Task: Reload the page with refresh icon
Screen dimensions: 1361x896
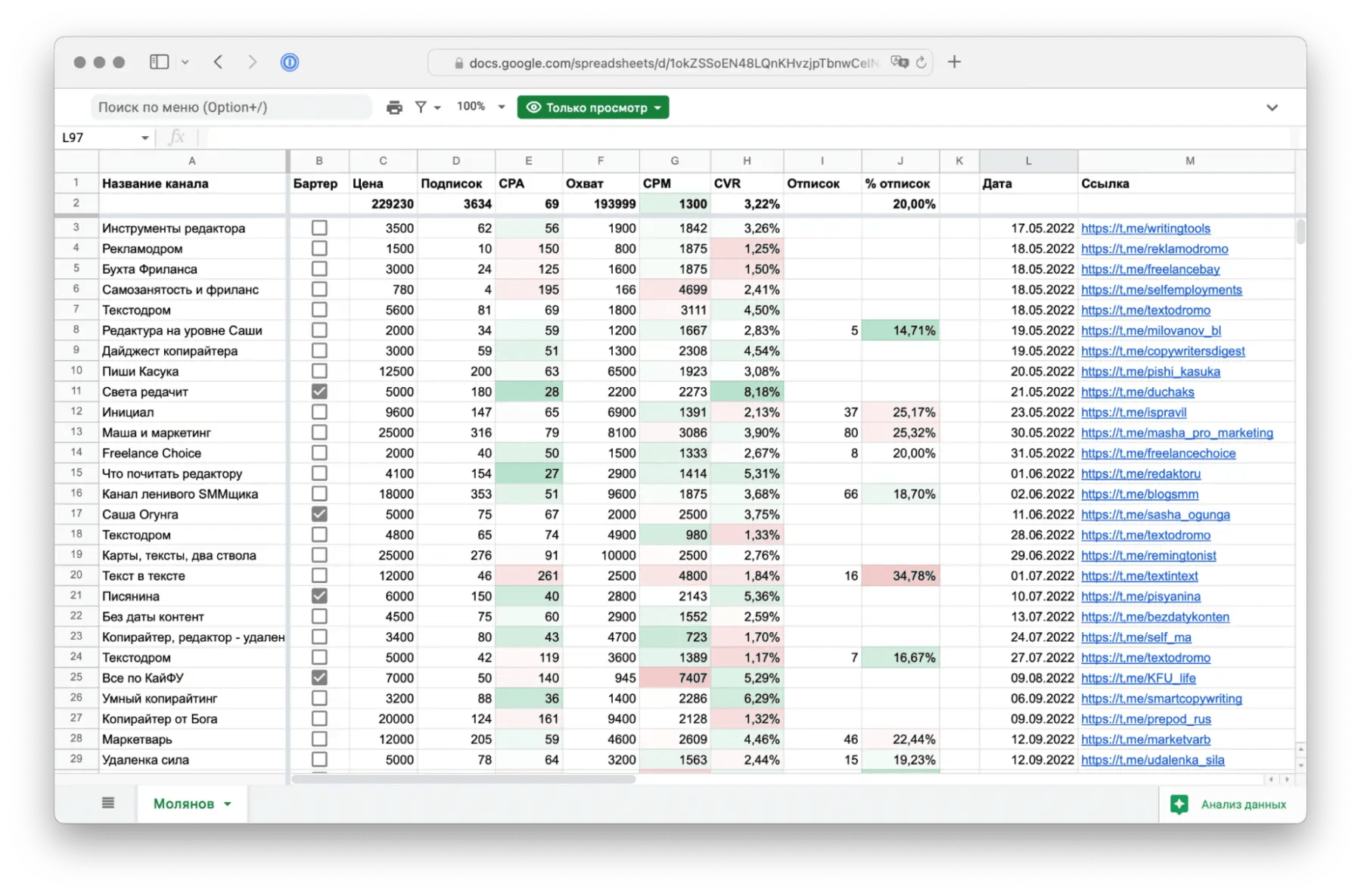Action: pos(921,63)
